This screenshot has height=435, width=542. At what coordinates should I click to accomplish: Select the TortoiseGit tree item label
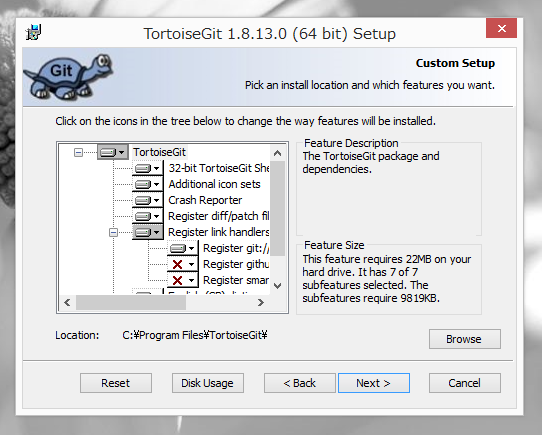[x=159, y=152]
